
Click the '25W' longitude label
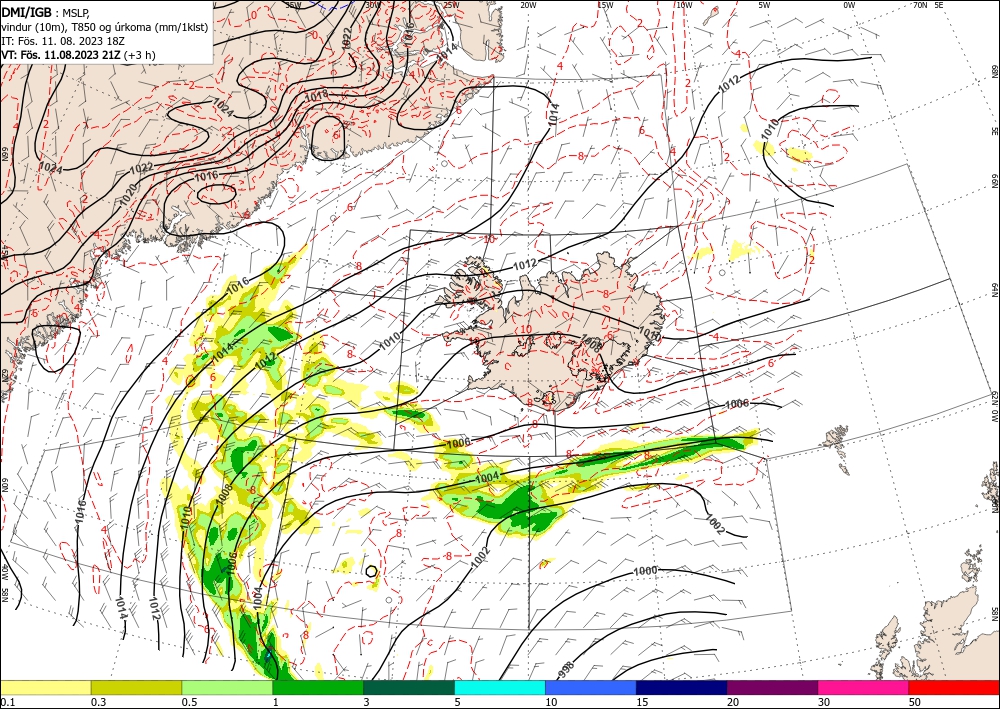tap(450, 5)
